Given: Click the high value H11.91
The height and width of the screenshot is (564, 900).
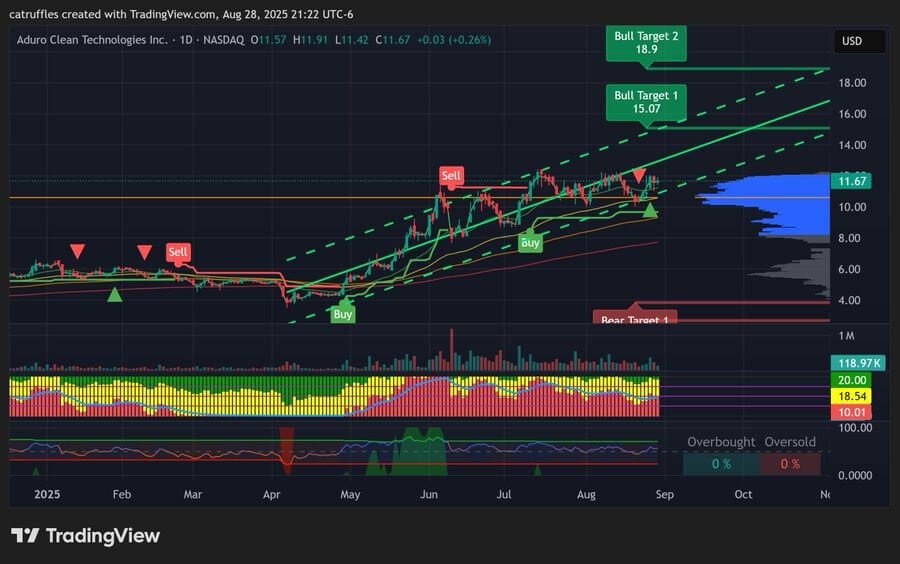Looking at the screenshot, I should point(310,40).
